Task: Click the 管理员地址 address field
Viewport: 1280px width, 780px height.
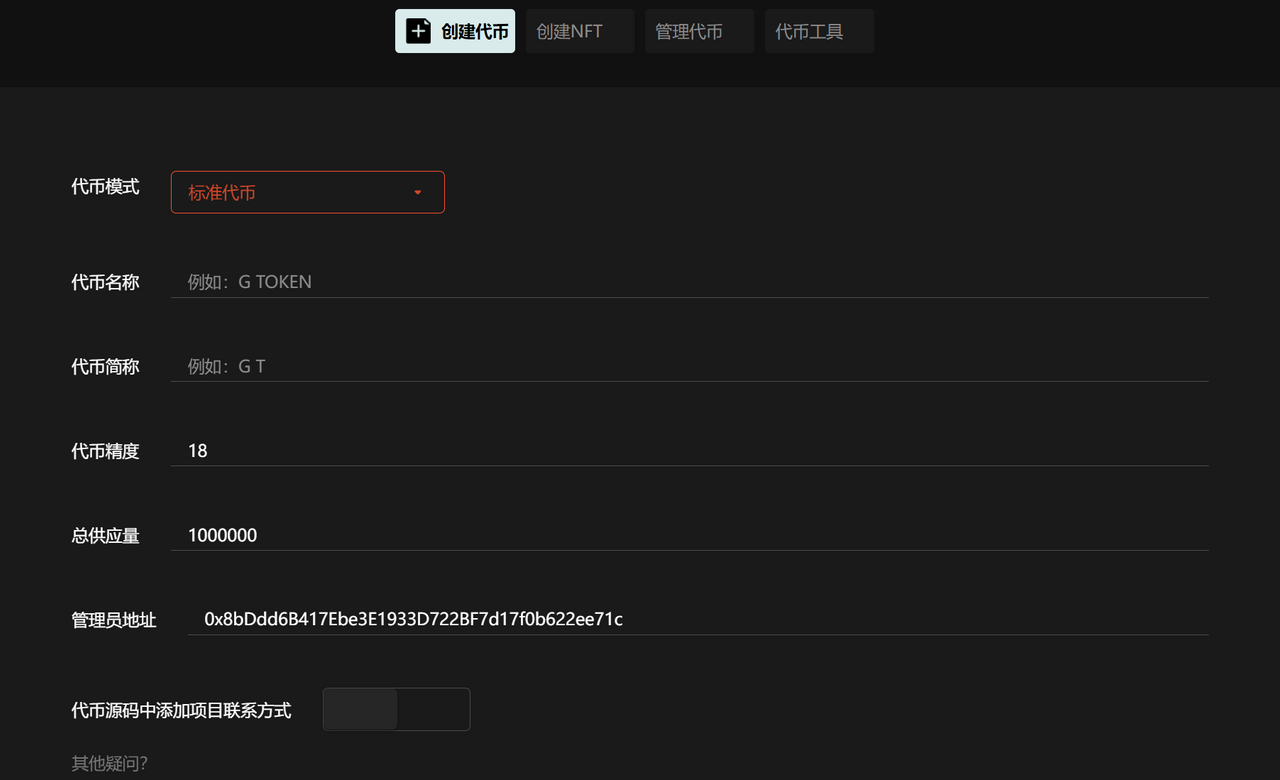Action: (698, 619)
